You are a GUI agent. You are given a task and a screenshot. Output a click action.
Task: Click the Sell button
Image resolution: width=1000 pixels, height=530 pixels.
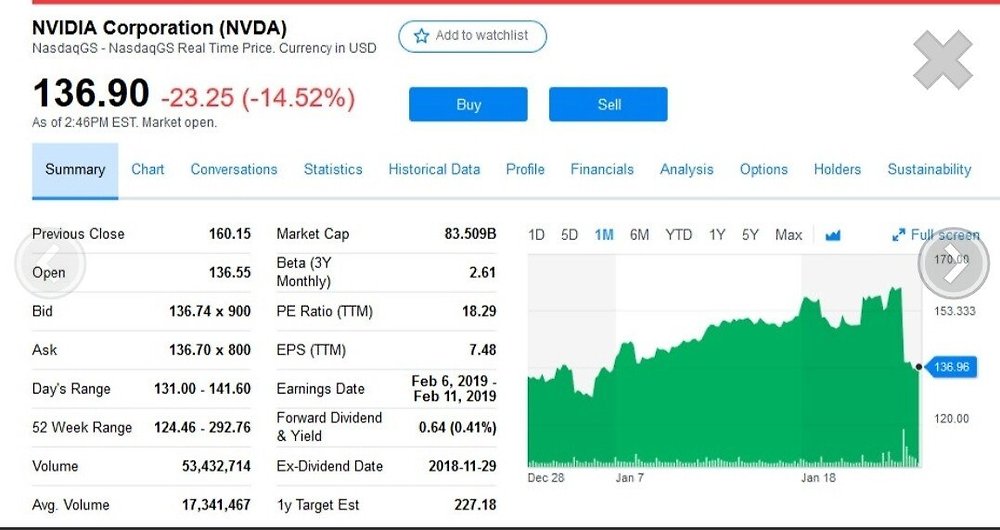click(608, 104)
